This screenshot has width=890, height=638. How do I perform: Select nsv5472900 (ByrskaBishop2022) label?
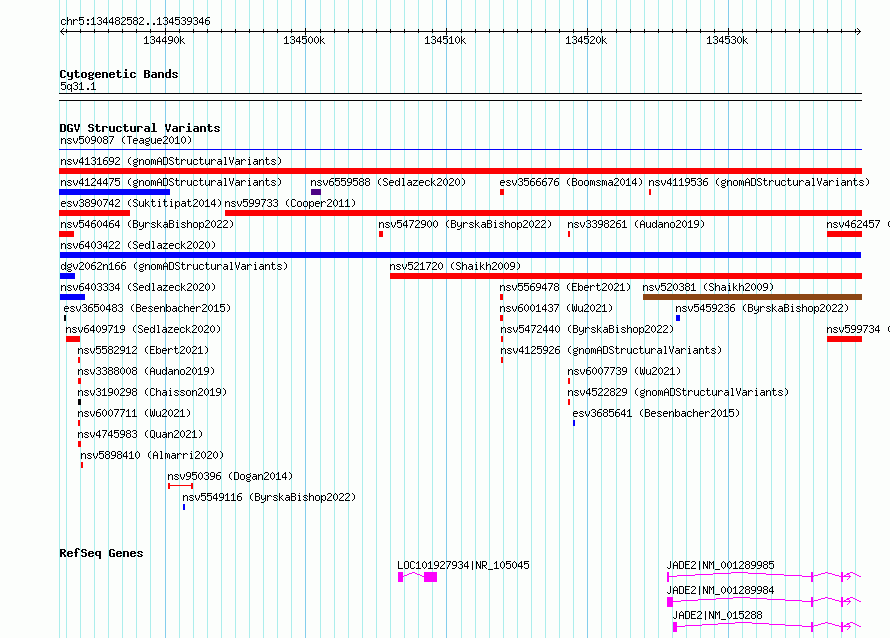465,224
